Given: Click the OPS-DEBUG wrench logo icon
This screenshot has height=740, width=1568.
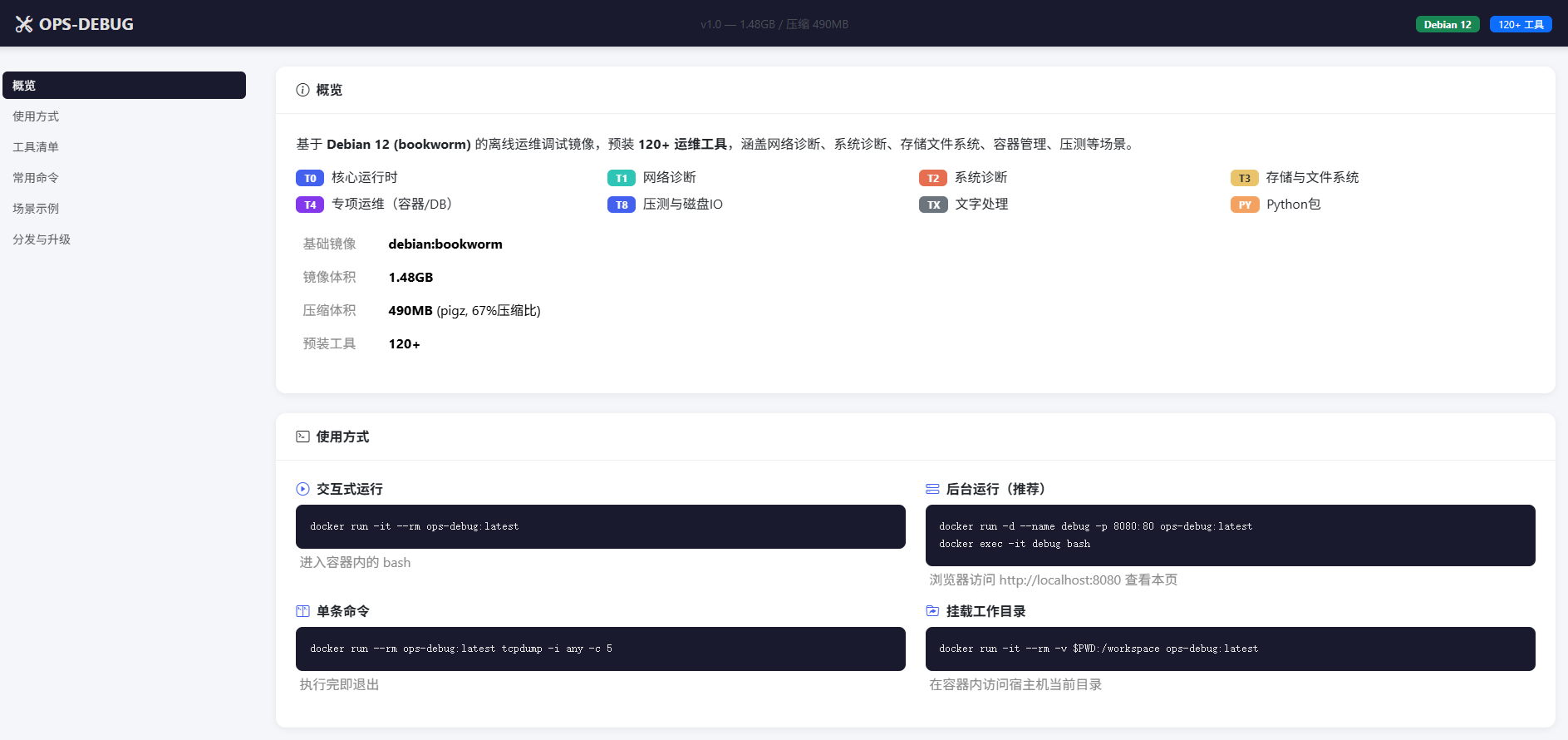Looking at the screenshot, I should click(x=24, y=24).
